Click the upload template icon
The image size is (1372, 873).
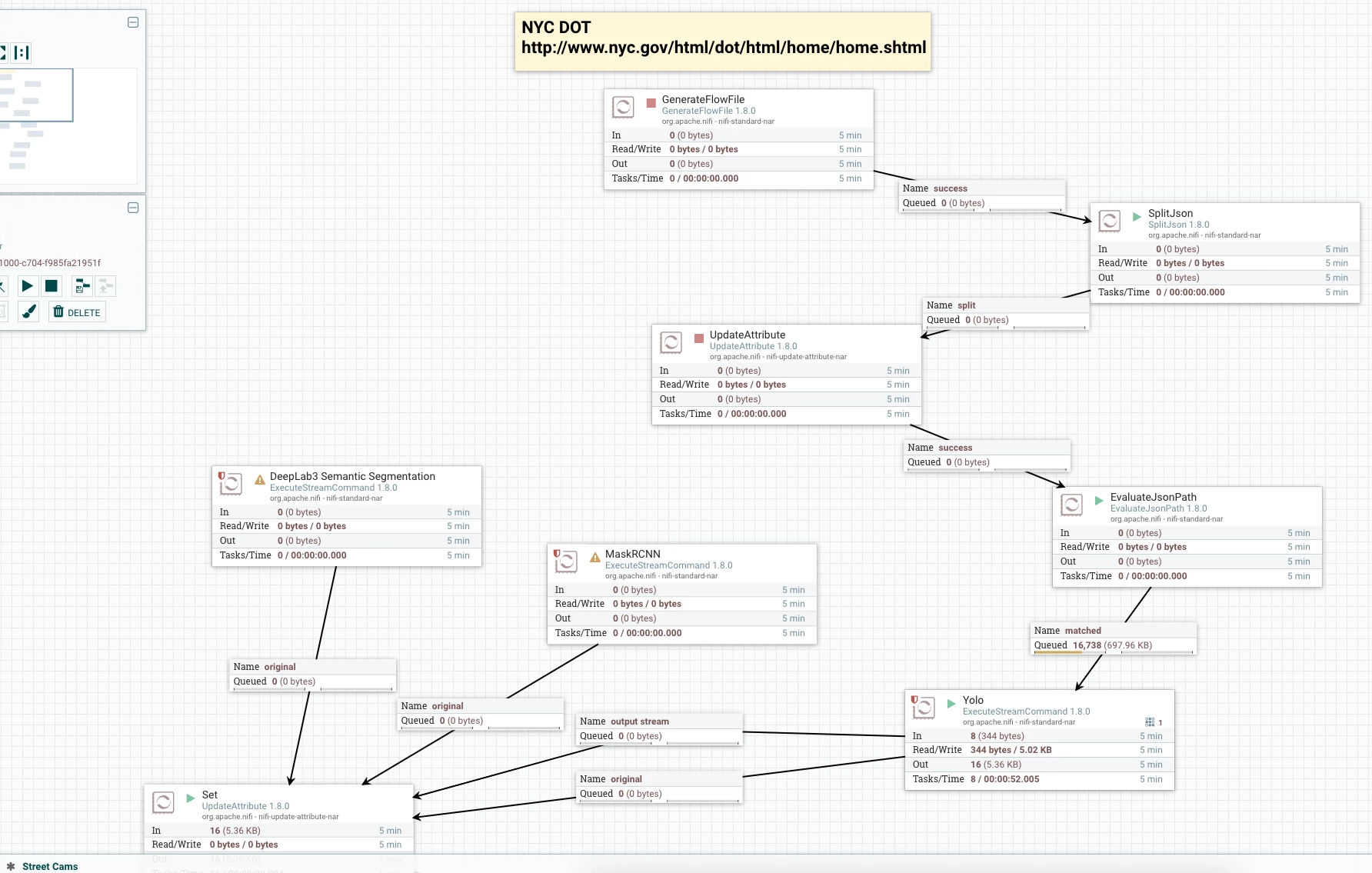coord(105,286)
